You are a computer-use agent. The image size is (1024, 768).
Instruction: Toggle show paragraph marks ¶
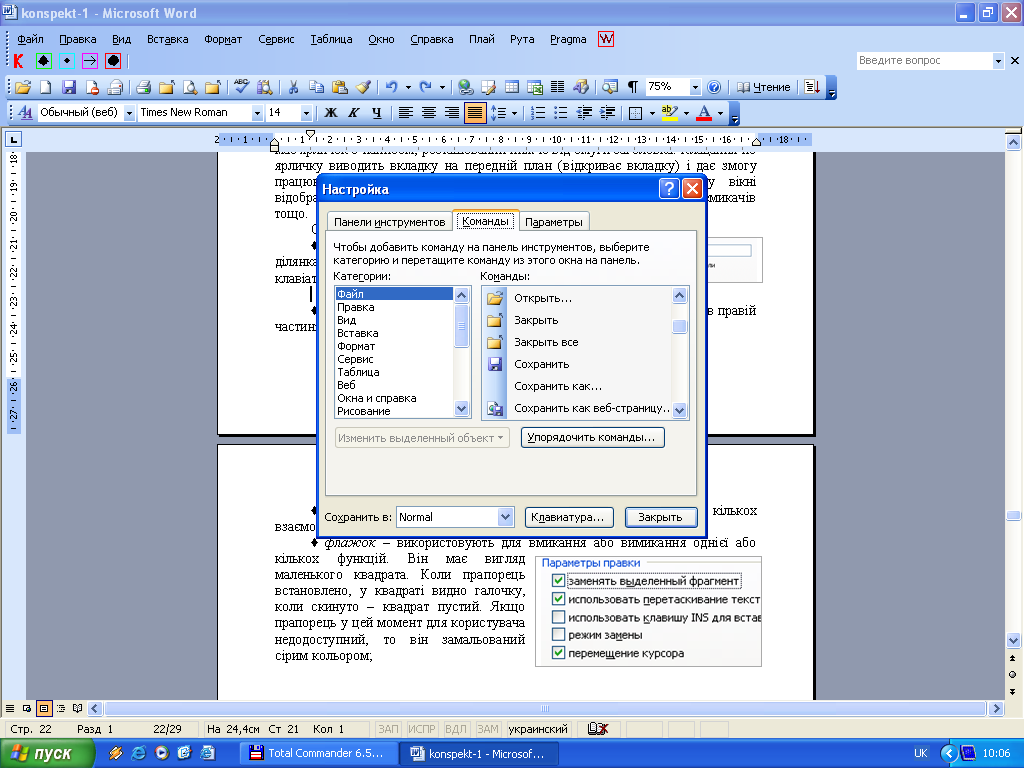tap(632, 87)
